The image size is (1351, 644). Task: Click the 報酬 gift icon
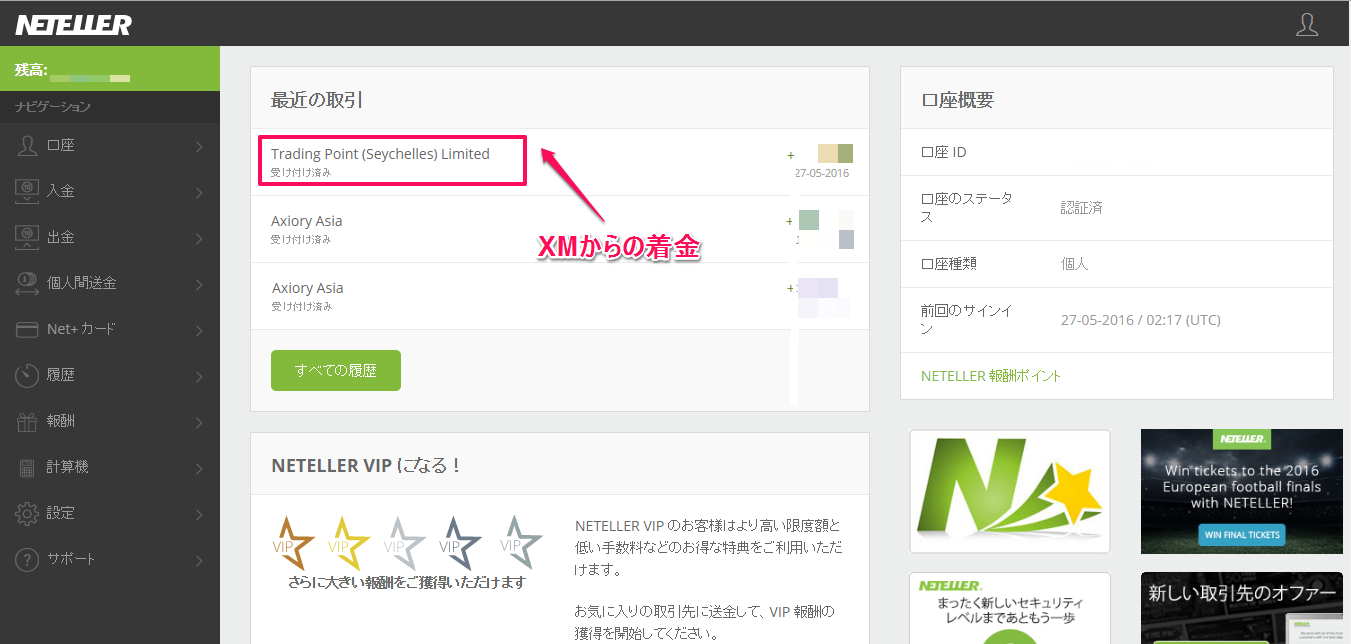[x=27, y=421]
